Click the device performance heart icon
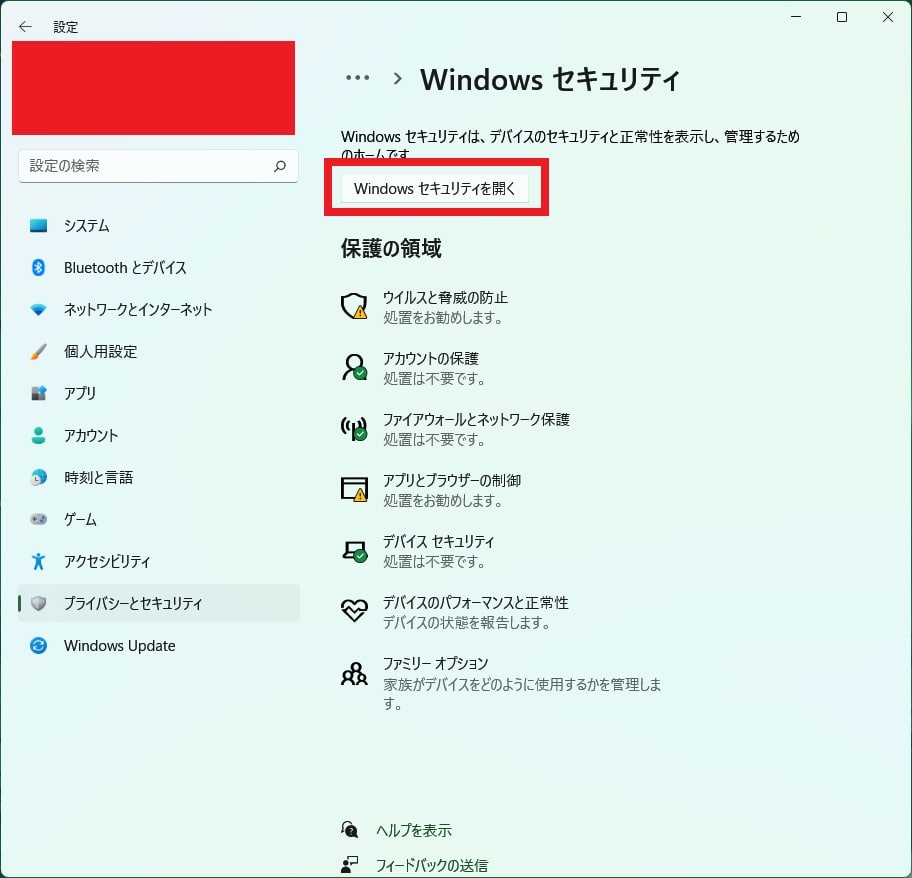912x878 pixels. pyautogui.click(x=354, y=611)
